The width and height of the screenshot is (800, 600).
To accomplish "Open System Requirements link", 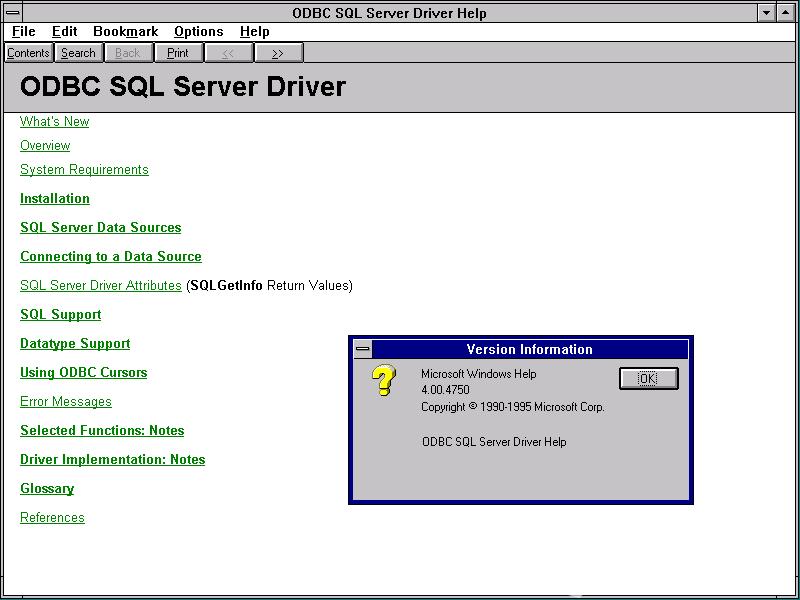I will [84, 169].
